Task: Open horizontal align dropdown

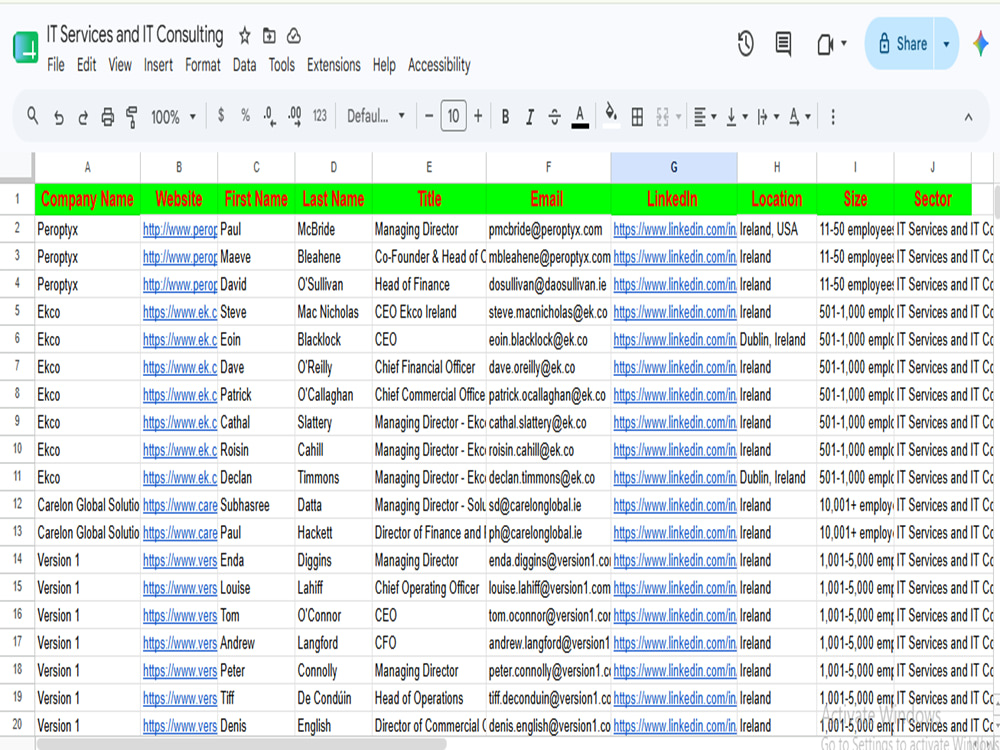Action: coord(705,117)
